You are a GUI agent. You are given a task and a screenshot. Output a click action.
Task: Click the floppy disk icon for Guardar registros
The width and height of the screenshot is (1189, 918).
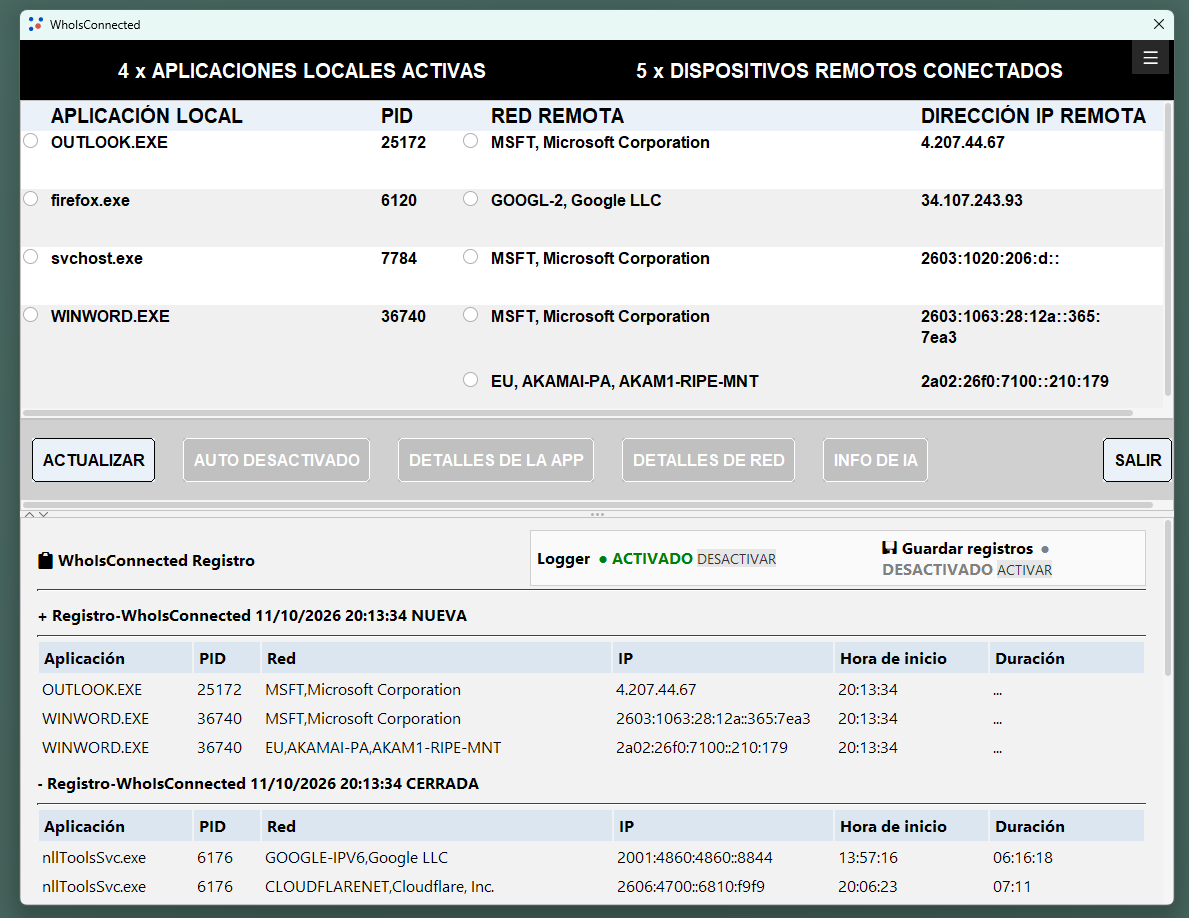(889, 547)
